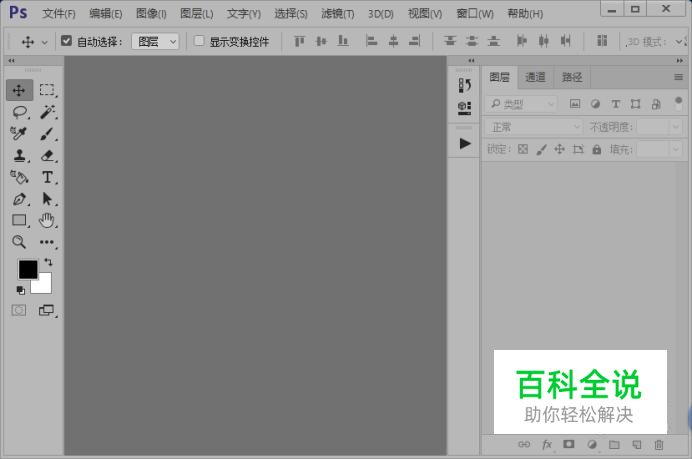
Task: Click the lock all padlock icon
Action: pos(597,149)
